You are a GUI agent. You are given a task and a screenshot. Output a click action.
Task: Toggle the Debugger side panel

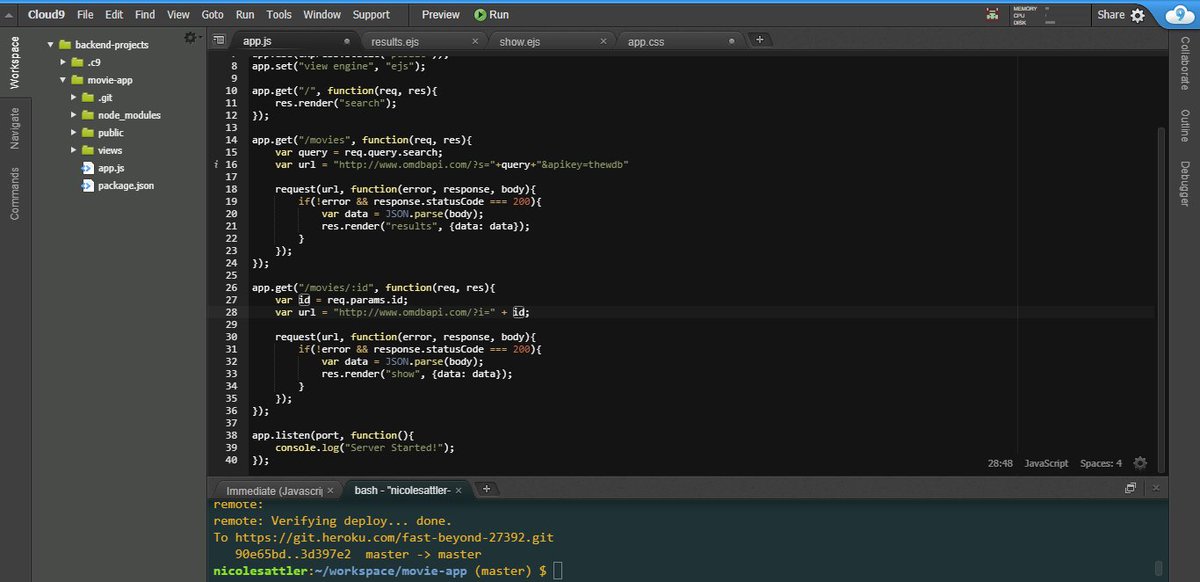pyautogui.click(x=1185, y=183)
